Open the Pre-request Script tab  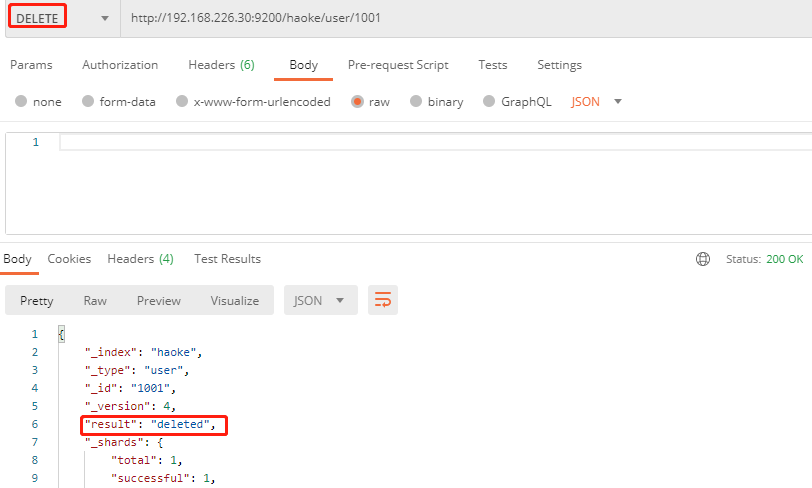[x=398, y=65]
